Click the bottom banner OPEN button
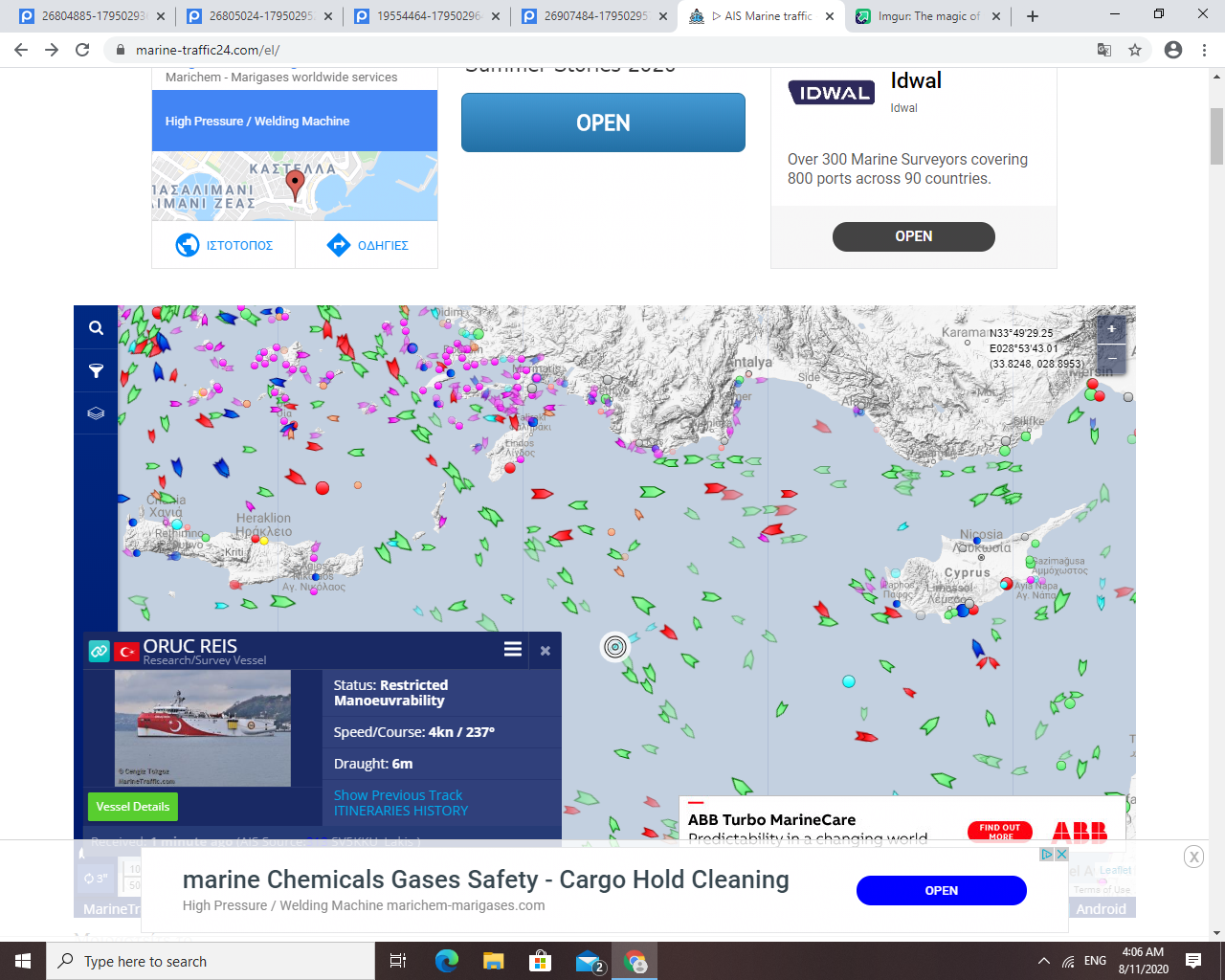 tap(942, 891)
